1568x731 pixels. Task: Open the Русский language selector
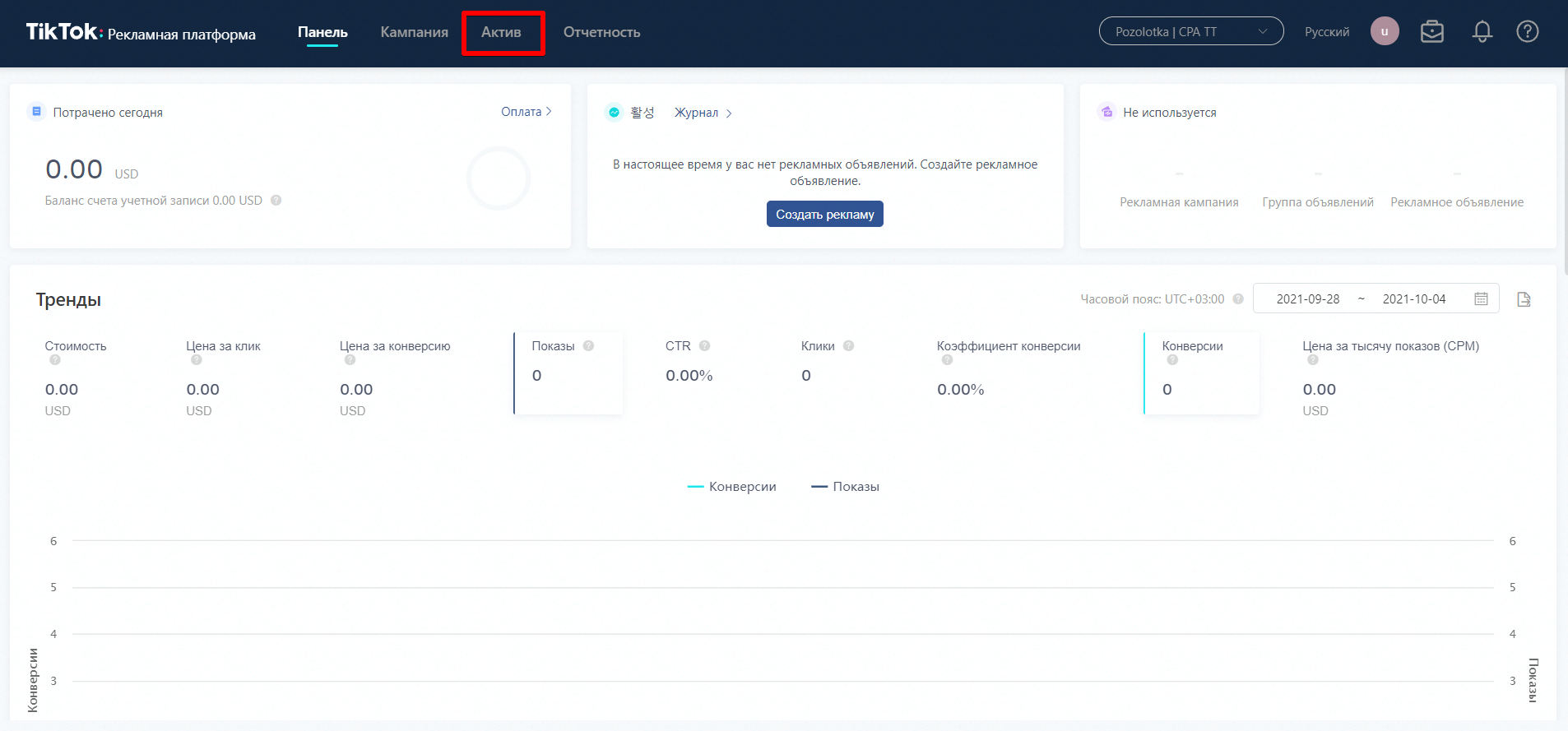point(1326,32)
